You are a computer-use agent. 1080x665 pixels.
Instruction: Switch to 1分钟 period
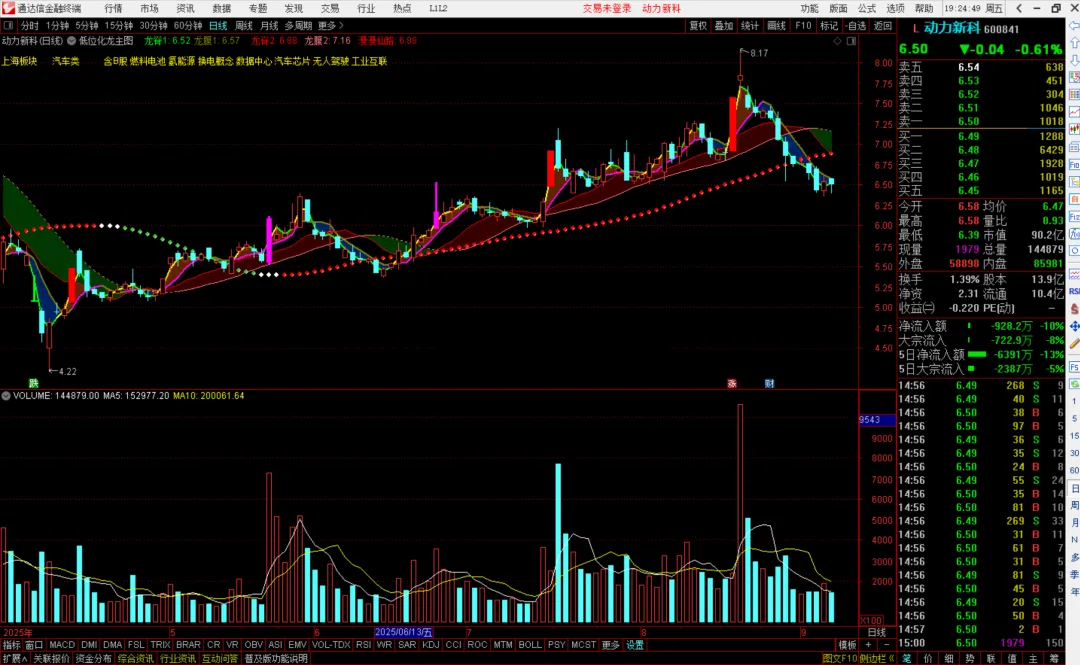[x=57, y=25]
